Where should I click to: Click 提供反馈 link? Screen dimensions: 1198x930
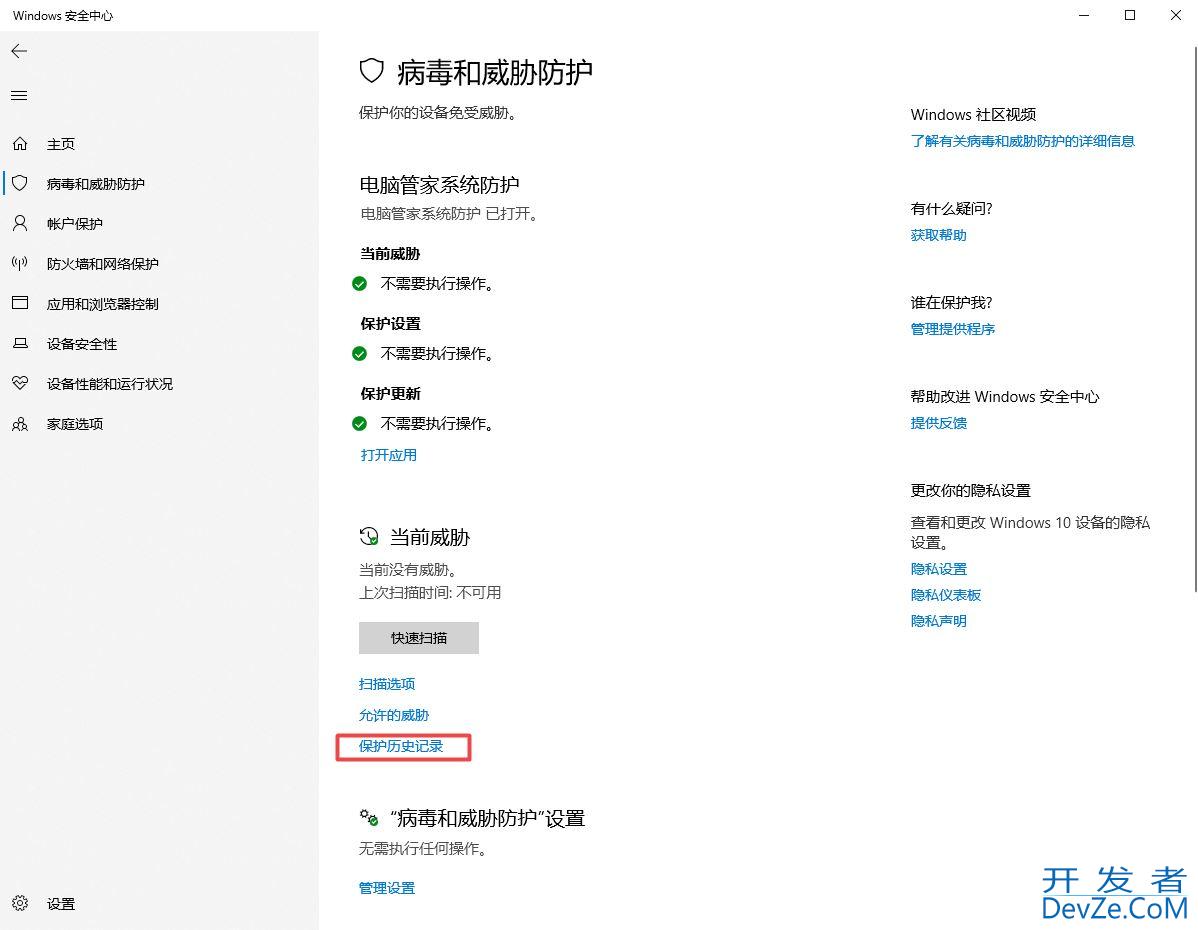coord(938,423)
